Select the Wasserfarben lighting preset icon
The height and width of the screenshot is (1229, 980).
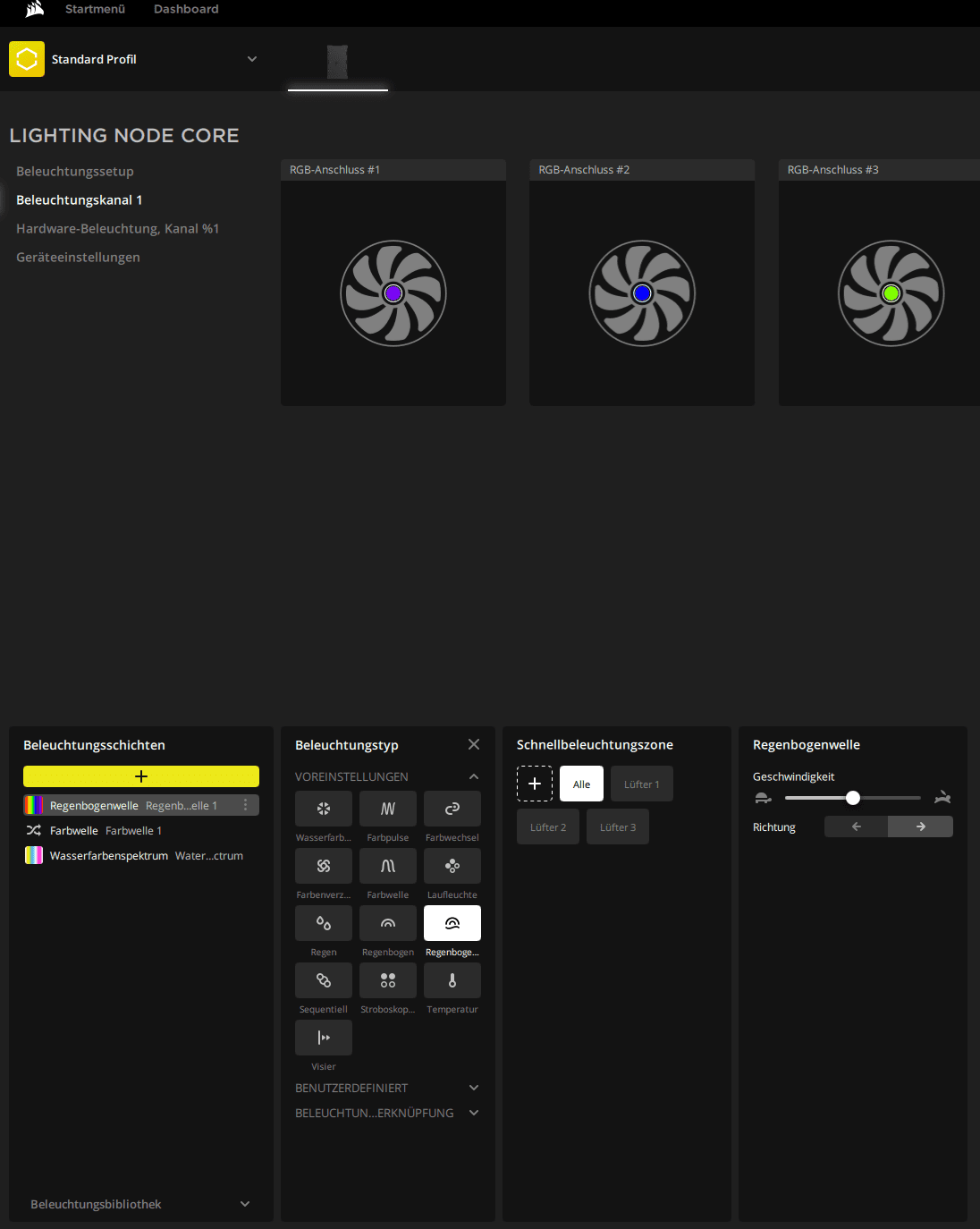click(x=324, y=809)
